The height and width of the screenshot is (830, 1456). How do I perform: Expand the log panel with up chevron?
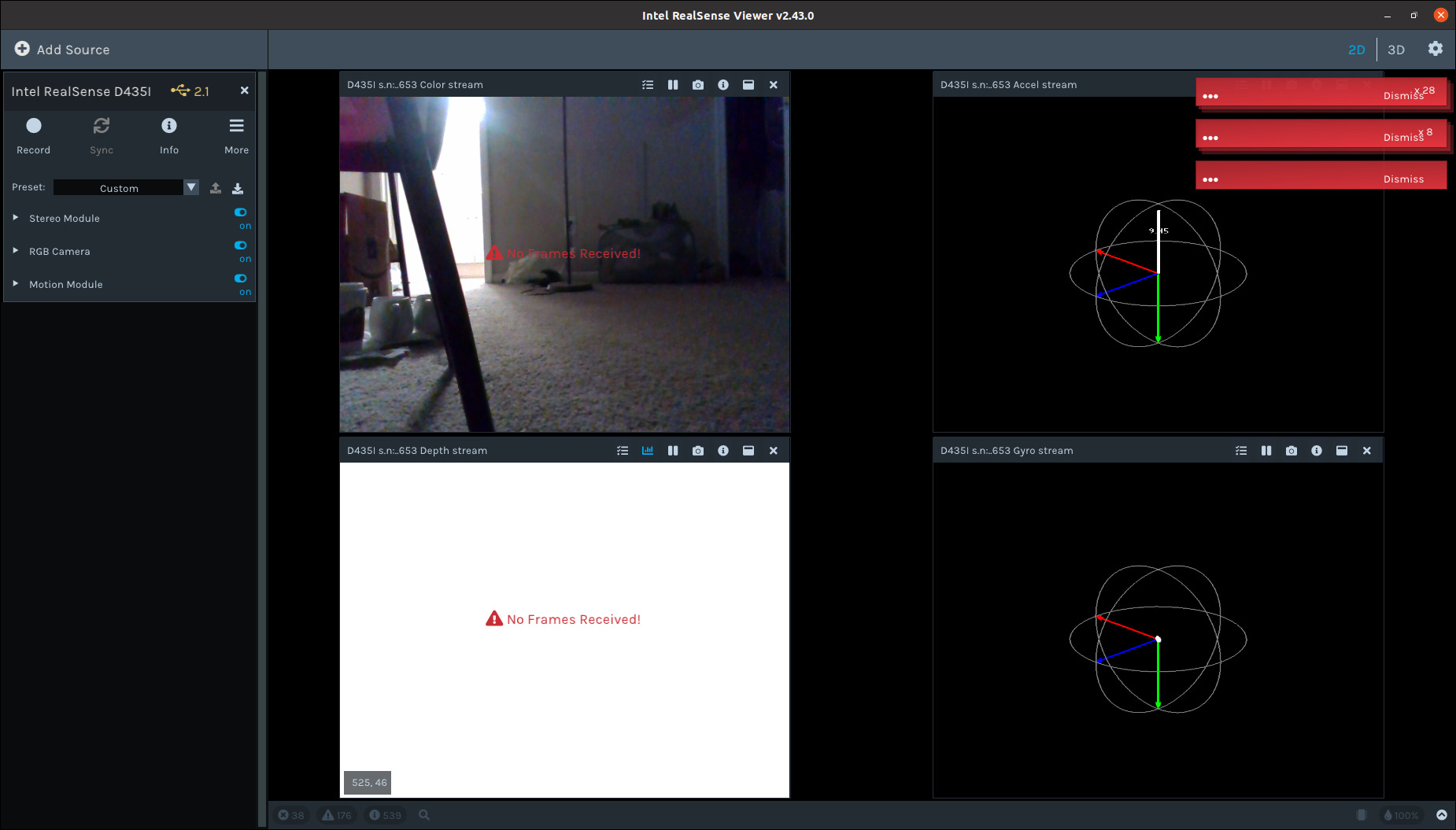(1442, 815)
